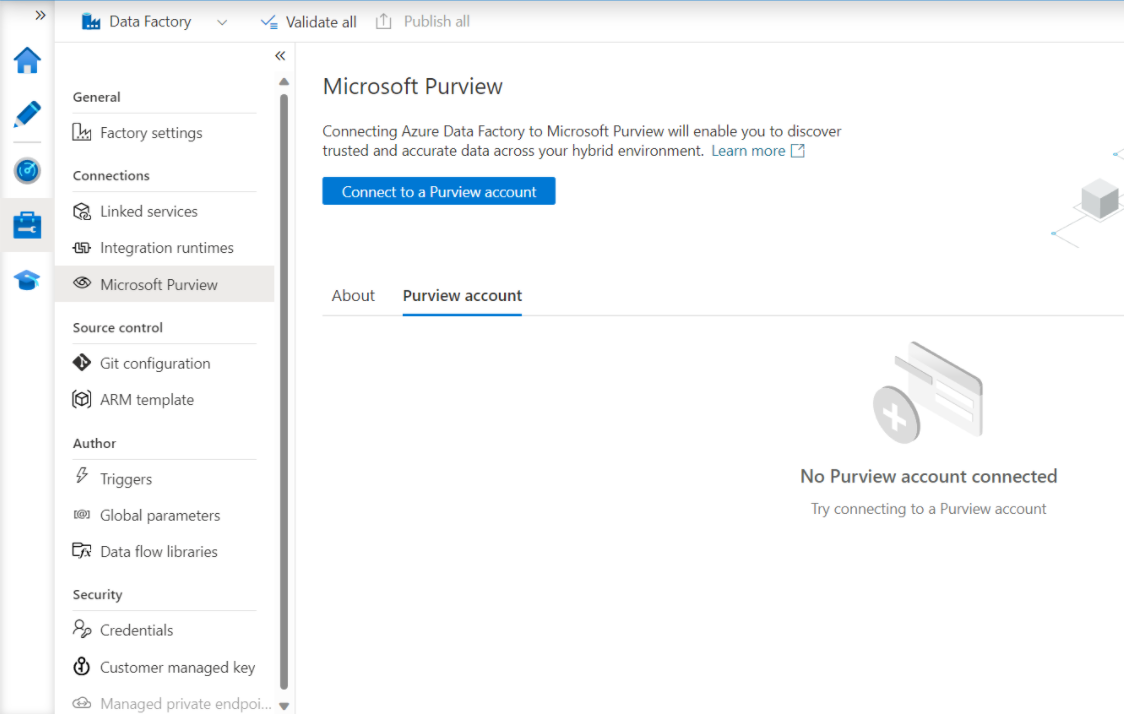Open the Learning center graduation cap icon
1124x714 pixels.
27,280
